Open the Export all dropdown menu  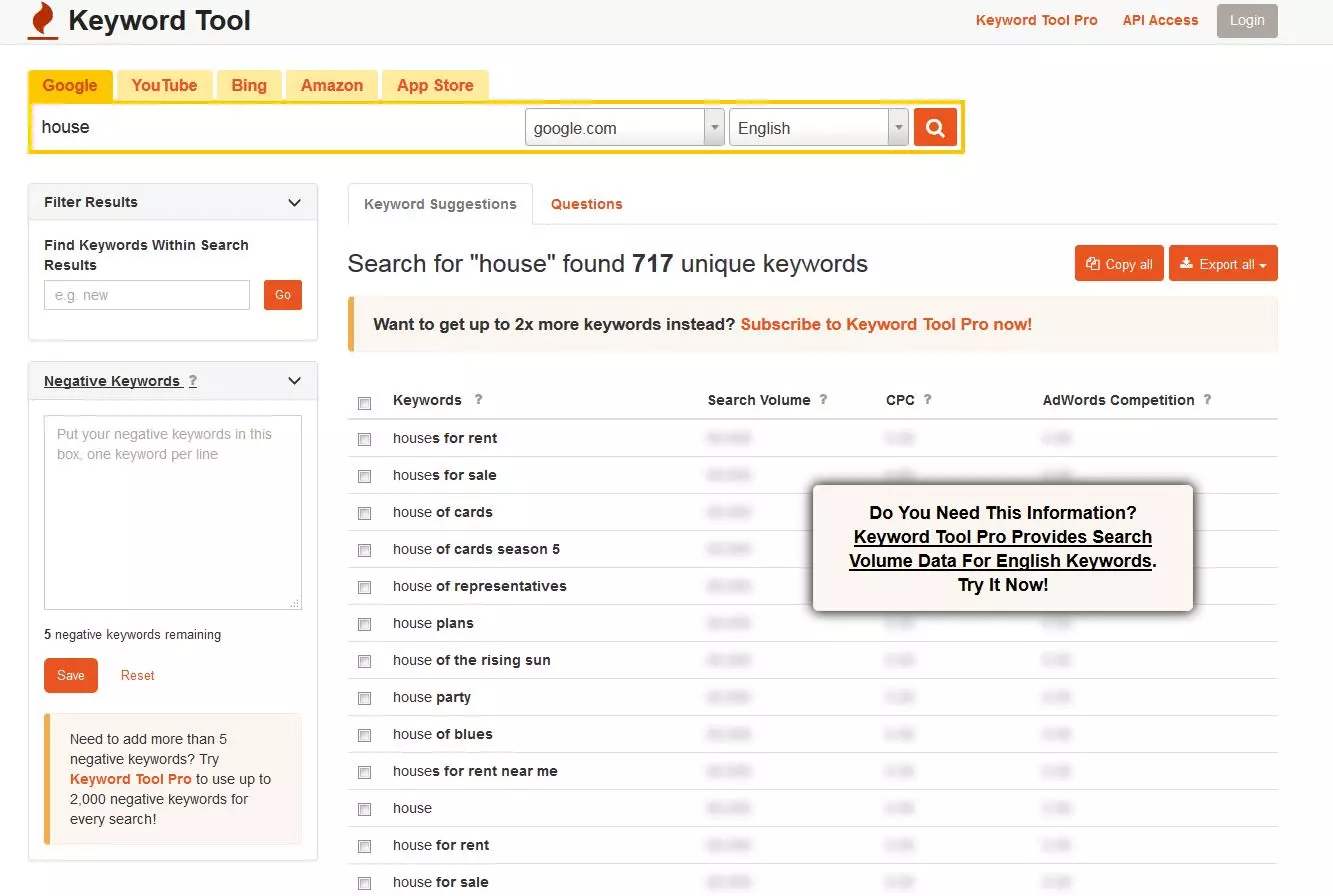coord(1223,264)
